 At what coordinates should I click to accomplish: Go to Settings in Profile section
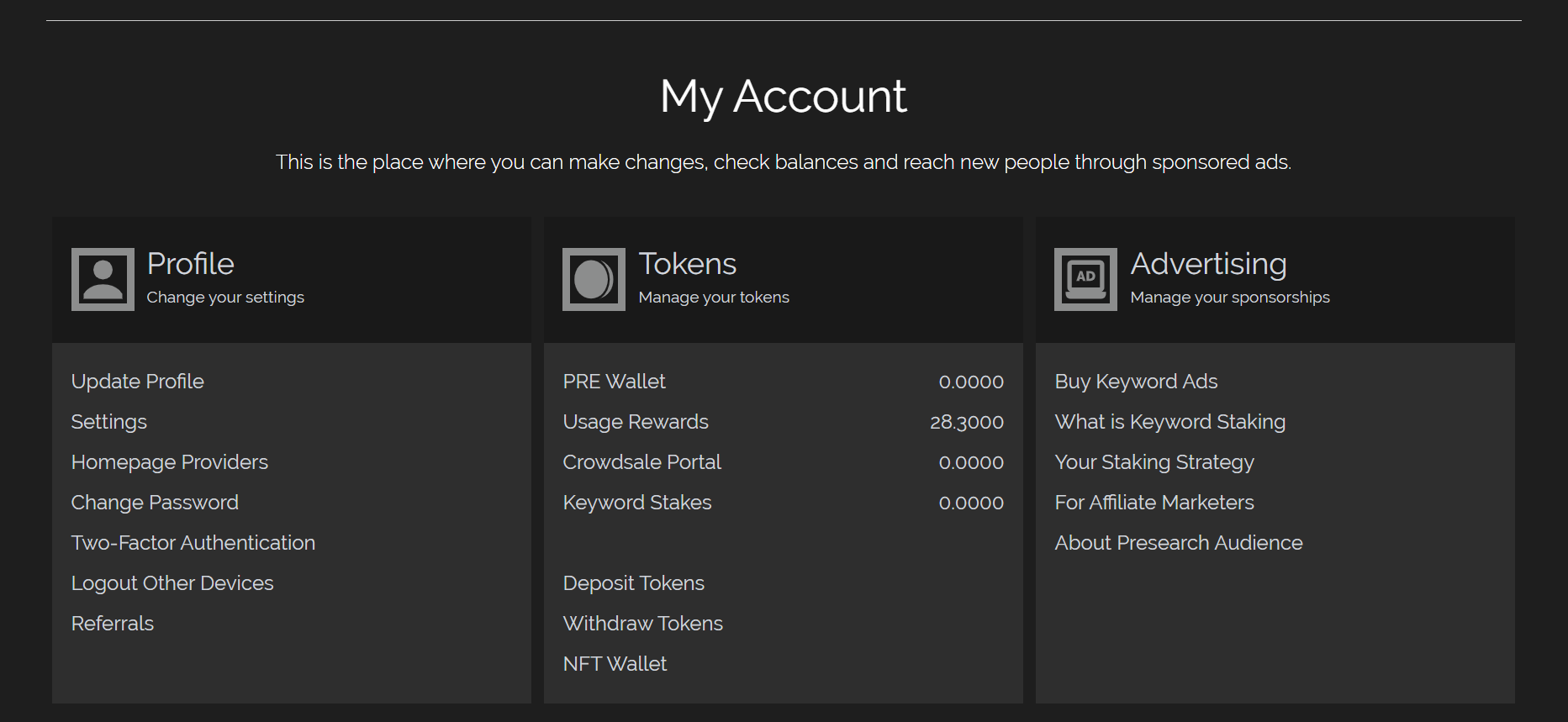point(109,422)
